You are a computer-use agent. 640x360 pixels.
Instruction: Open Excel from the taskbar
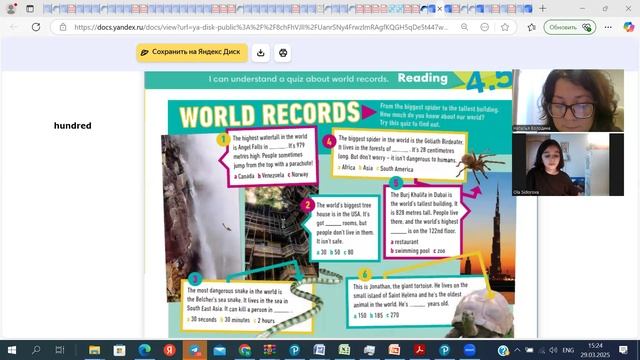tap(344, 350)
